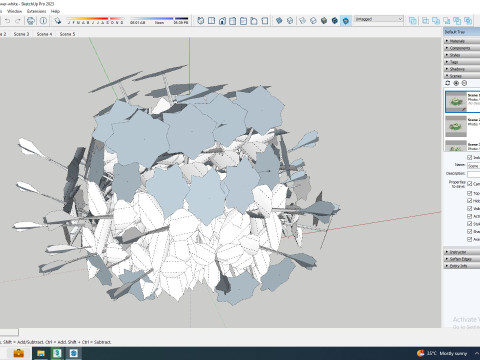
Task: Switch to Scene 4 tab
Action: [x=44, y=34]
